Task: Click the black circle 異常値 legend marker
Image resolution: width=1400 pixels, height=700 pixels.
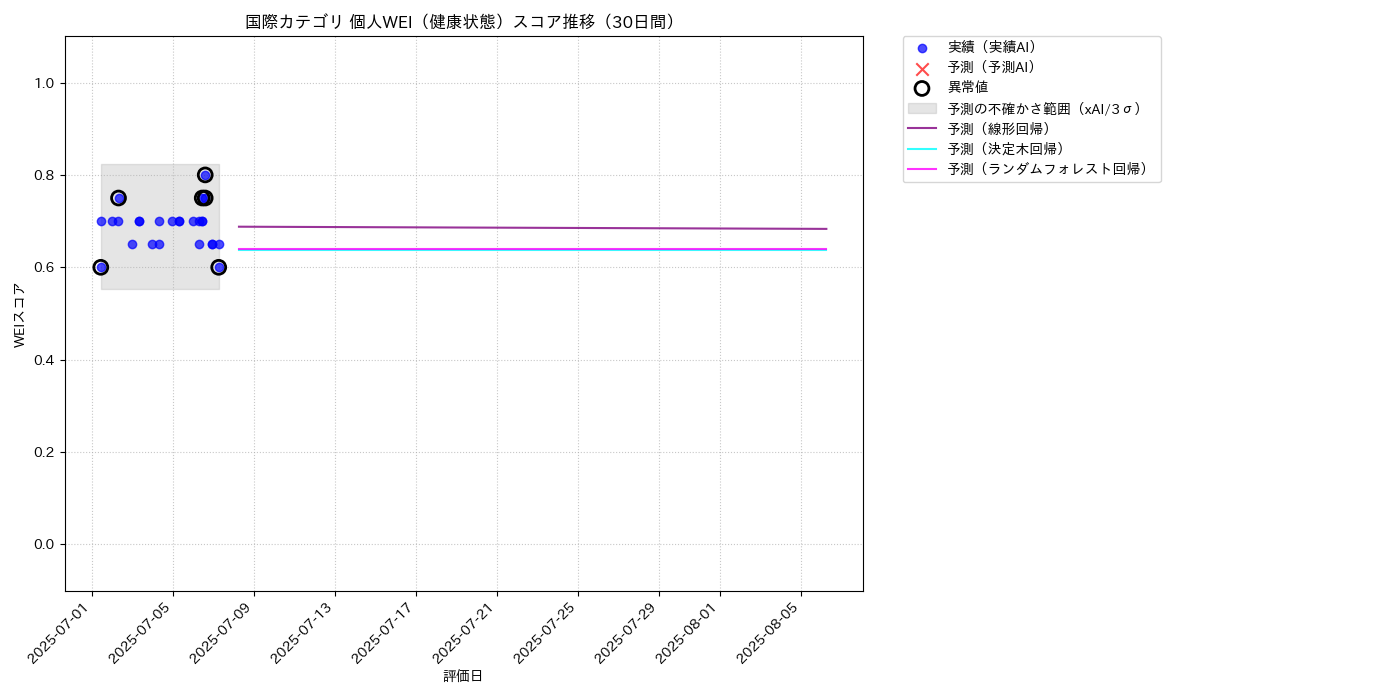Action: tap(922, 88)
